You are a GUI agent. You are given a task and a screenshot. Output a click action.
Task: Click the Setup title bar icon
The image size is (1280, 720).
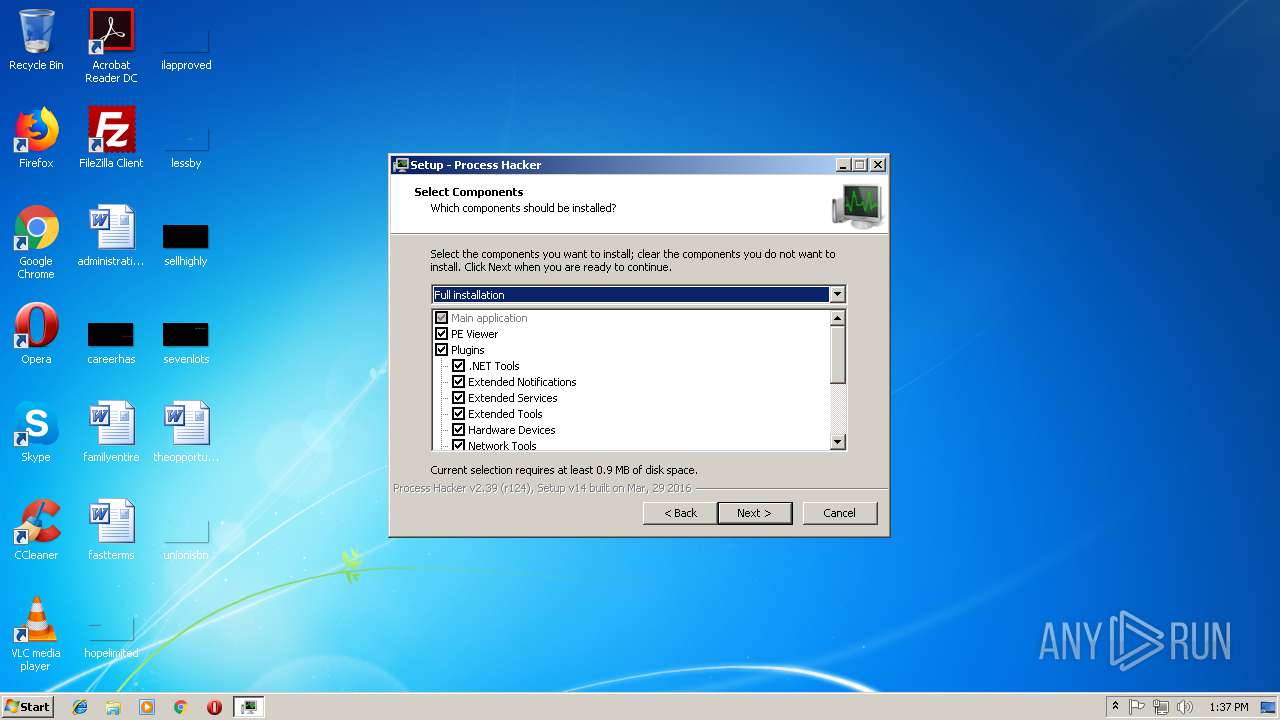click(x=401, y=165)
